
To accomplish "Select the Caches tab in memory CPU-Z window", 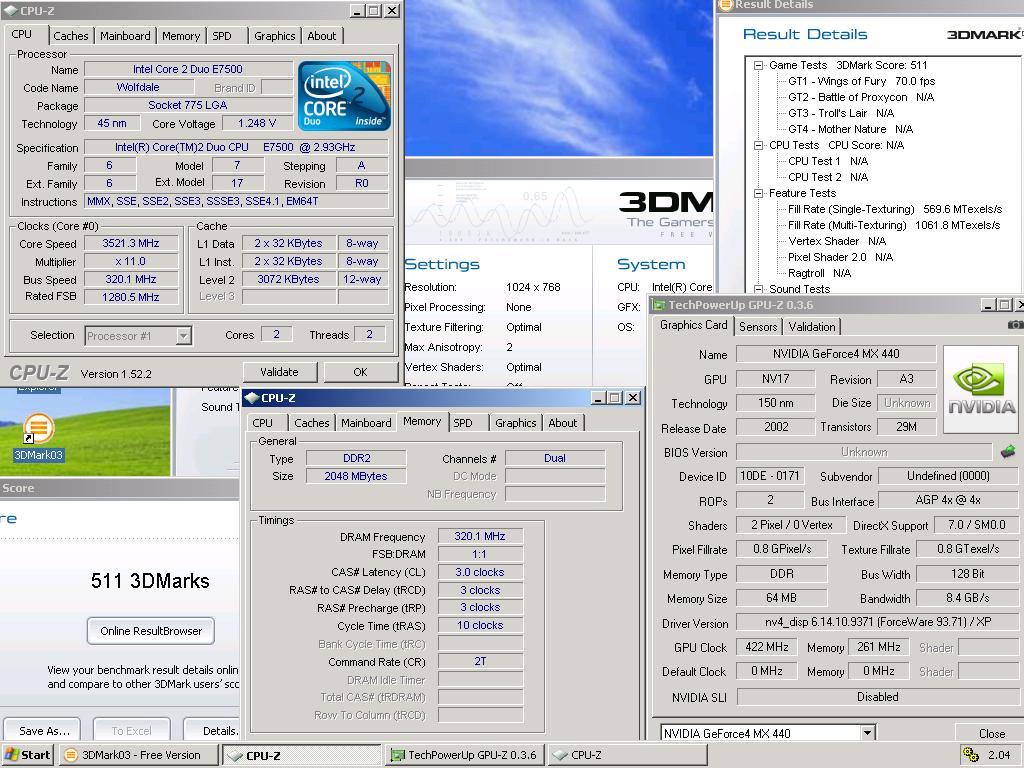I will 312,423.
